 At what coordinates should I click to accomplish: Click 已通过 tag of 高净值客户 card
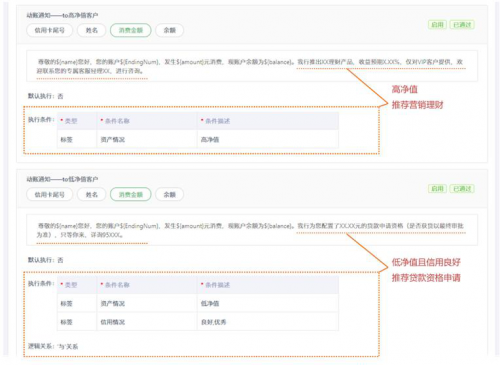tap(462, 25)
